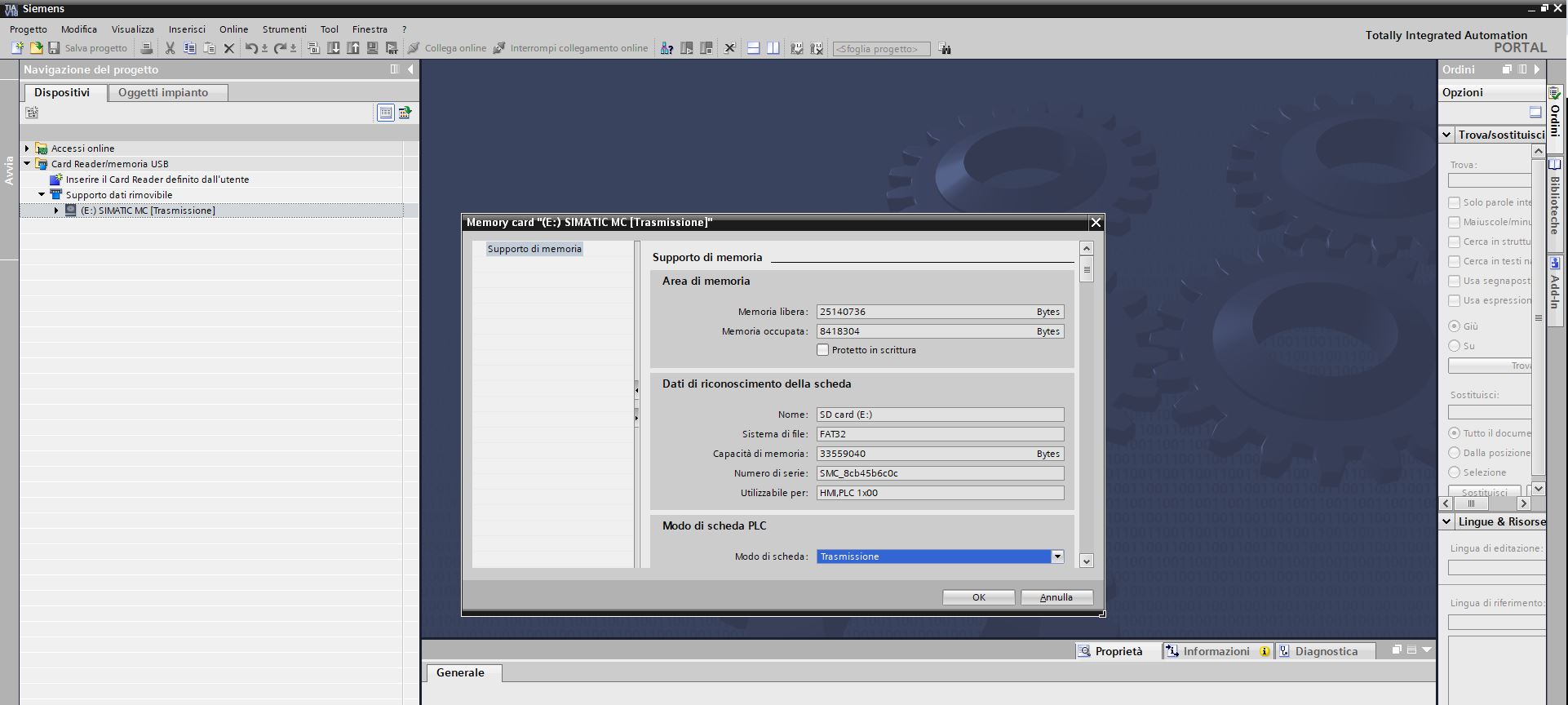Click the open project folder icon
The height and width of the screenshot is (705, 1568).
(36, 48)
